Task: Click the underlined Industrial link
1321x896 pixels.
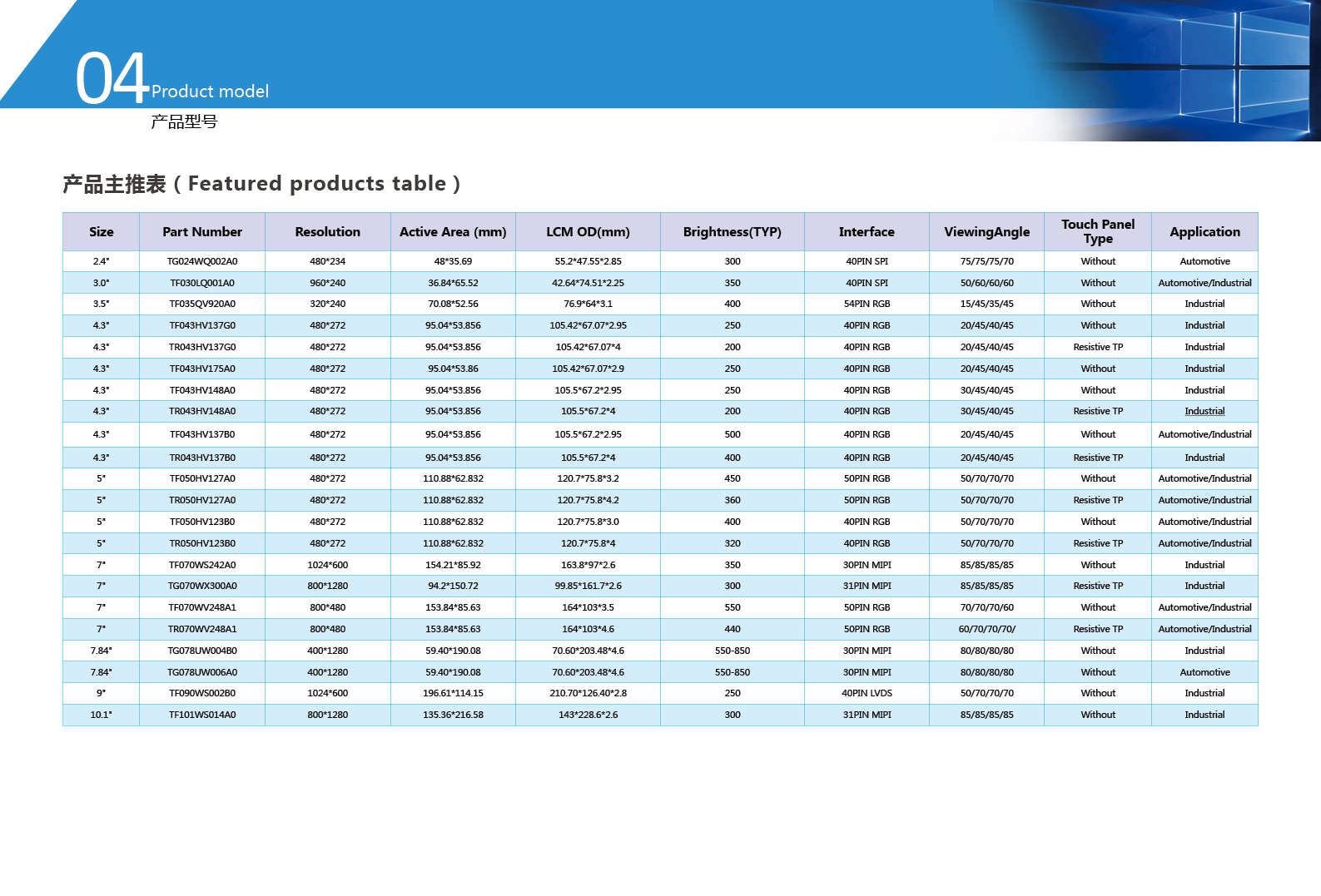Action: coord(1204,411)
